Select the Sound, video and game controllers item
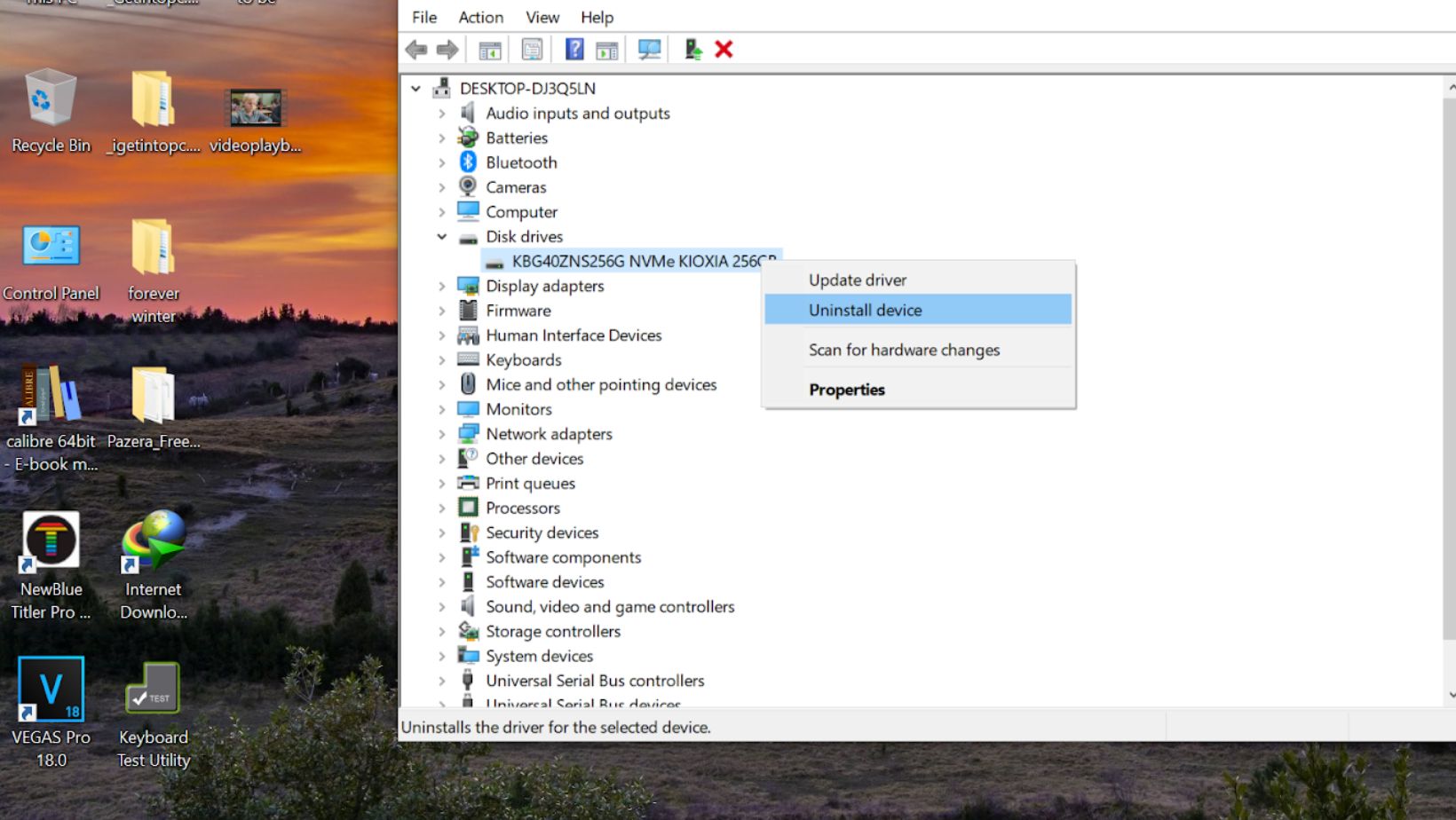This screenshot has height=820, width=1456. [609, 607]
